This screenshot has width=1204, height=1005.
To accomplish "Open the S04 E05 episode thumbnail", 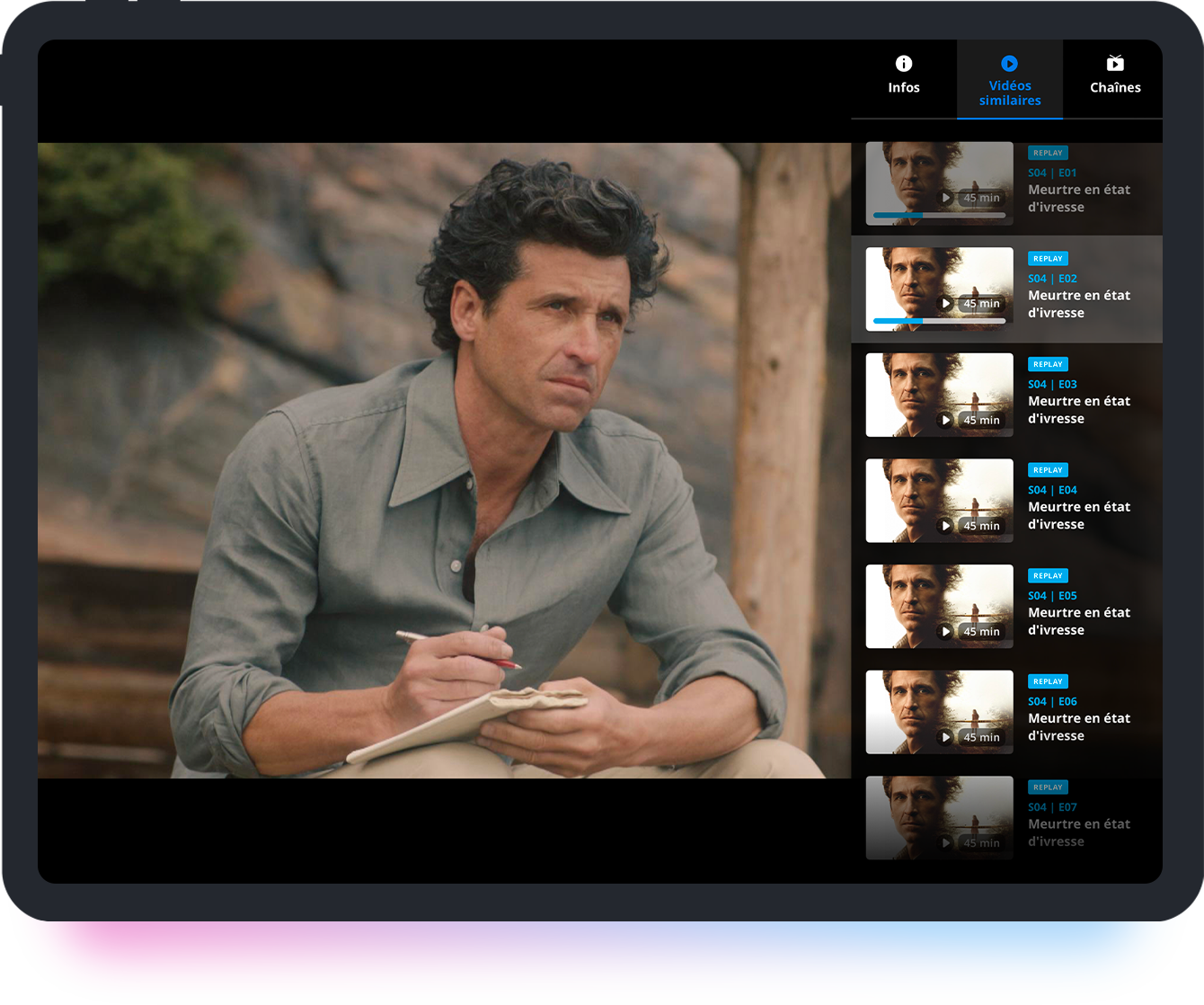I will (x=940, y=607).
